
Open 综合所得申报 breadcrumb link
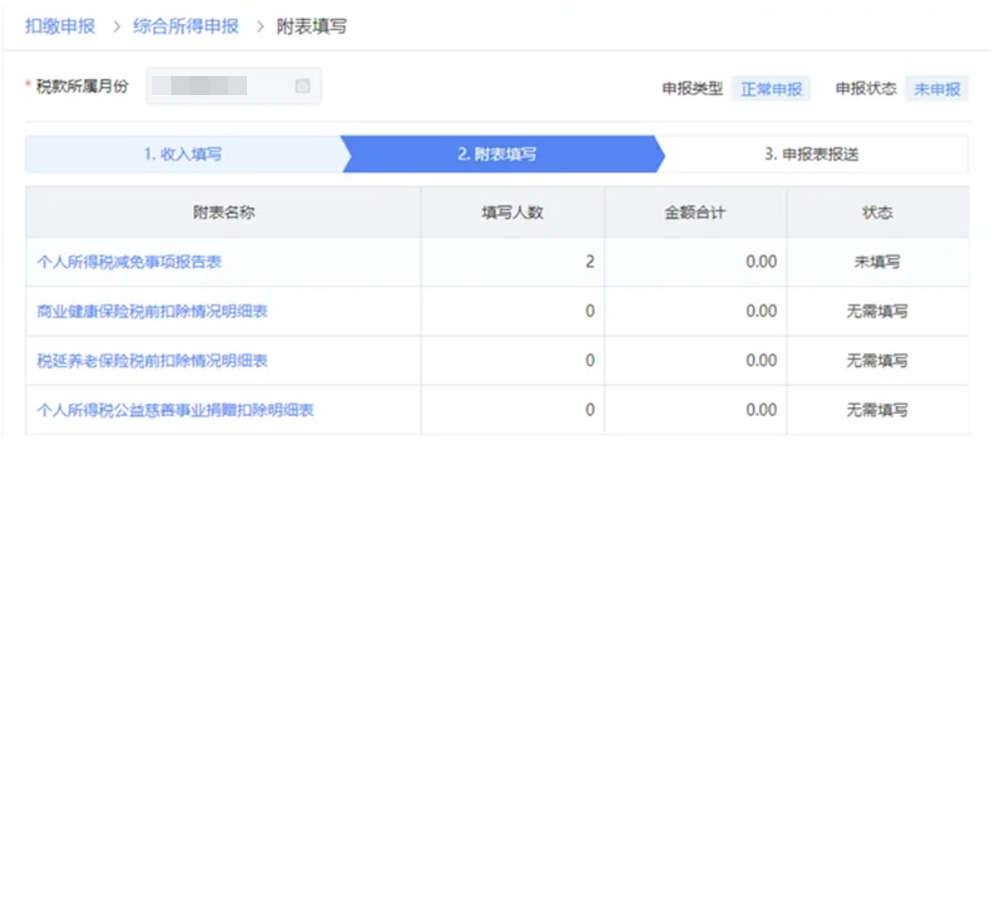(186, 27)
